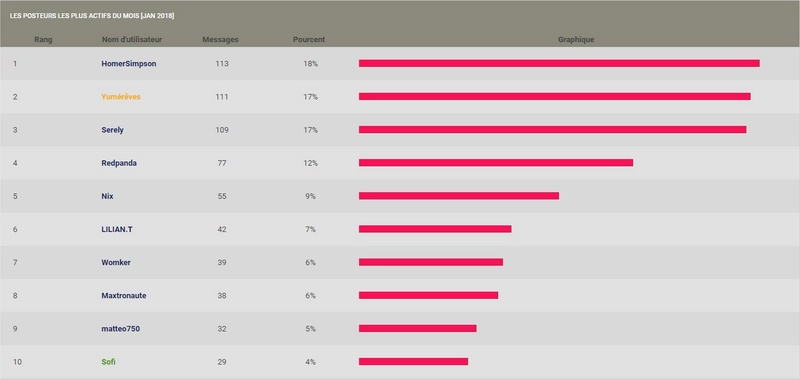The height and width of the screenshot is (379, 800).
Task: Click the Rang column header
Action: (43, 40)
